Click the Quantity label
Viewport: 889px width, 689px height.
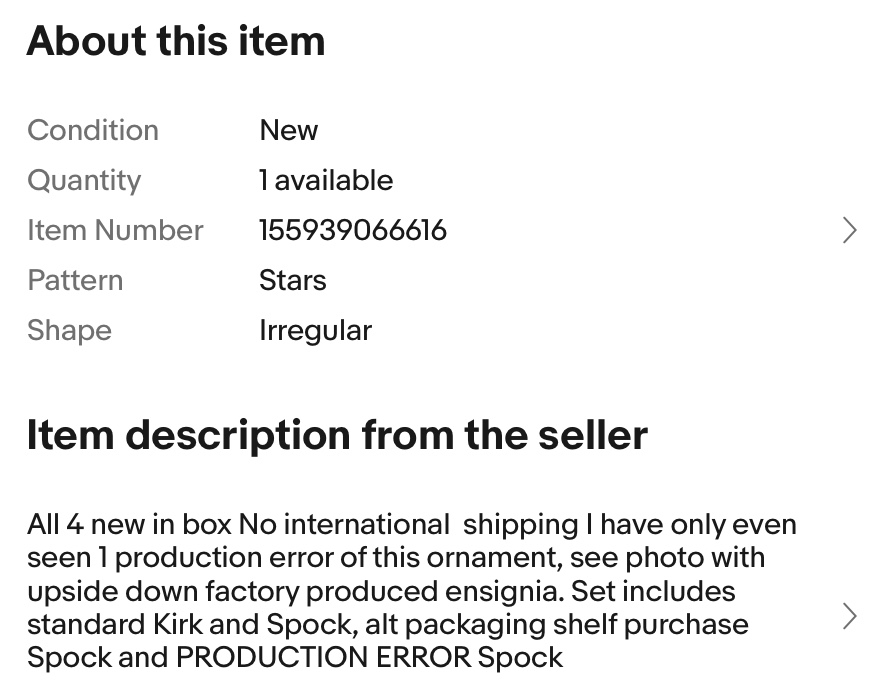(84, 180)
